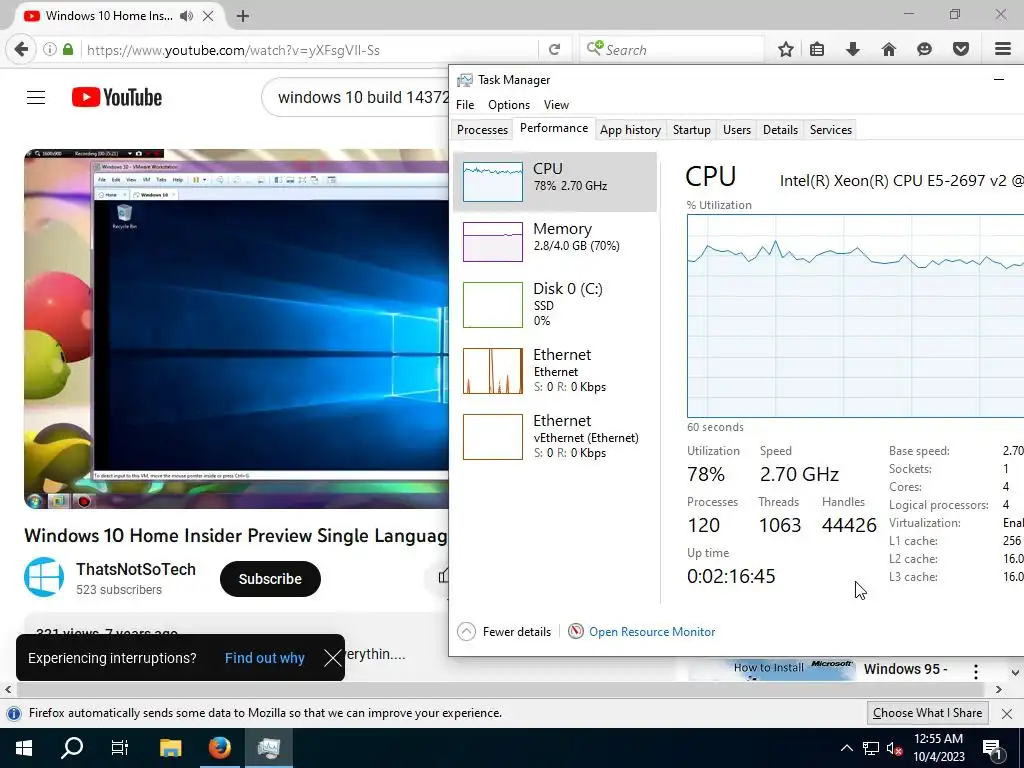Screen dimensions: 1024x768
Task: Open taskbar search magnifier
Action: click(x=72, y=748)
